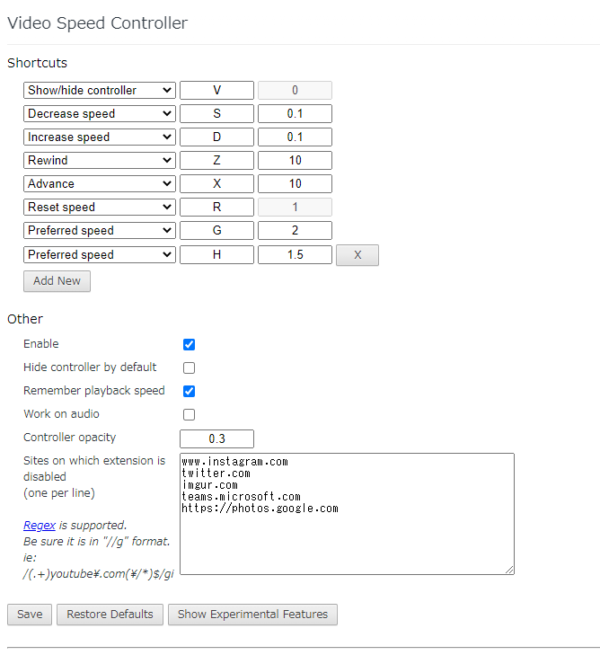Expand the Advance action dropdown
The image size is (600, 655).
99,184
